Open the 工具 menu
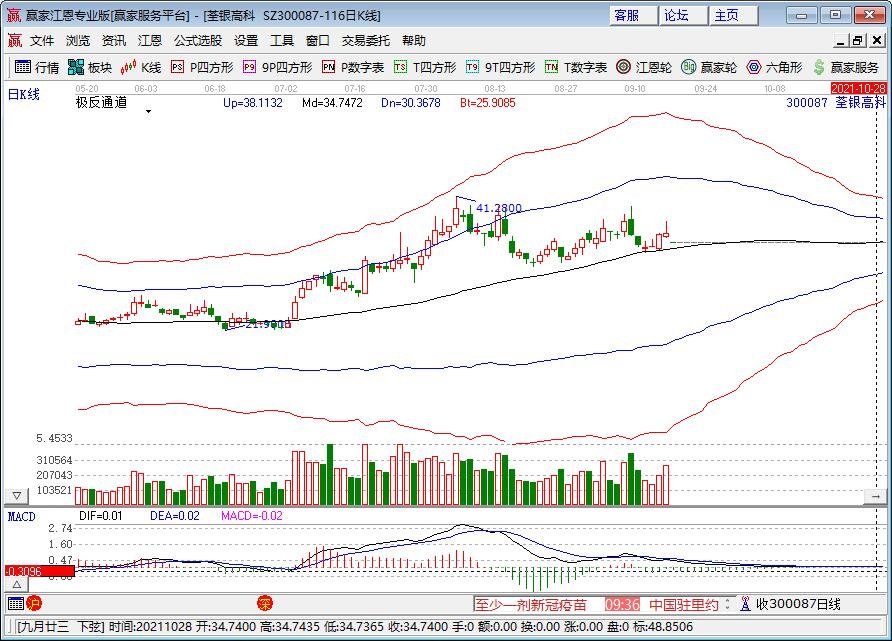The width and height of the screenshot is (892, 641). (282, 41)
